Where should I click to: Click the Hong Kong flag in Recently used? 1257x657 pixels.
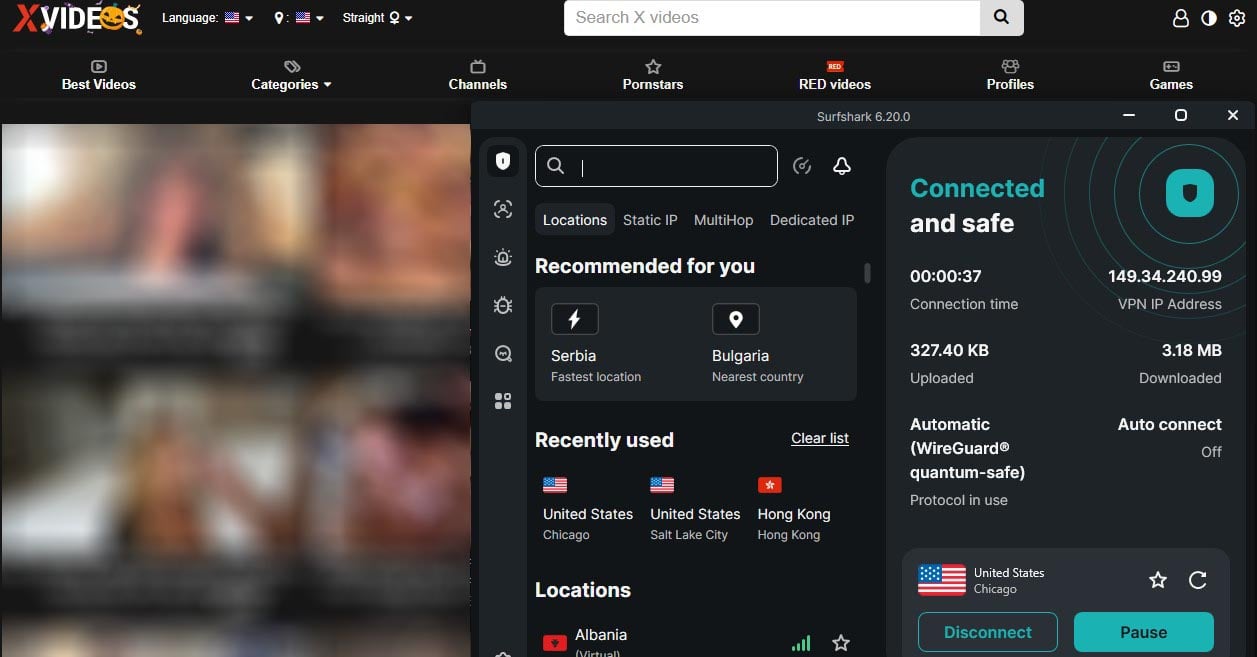coord(769,485)
